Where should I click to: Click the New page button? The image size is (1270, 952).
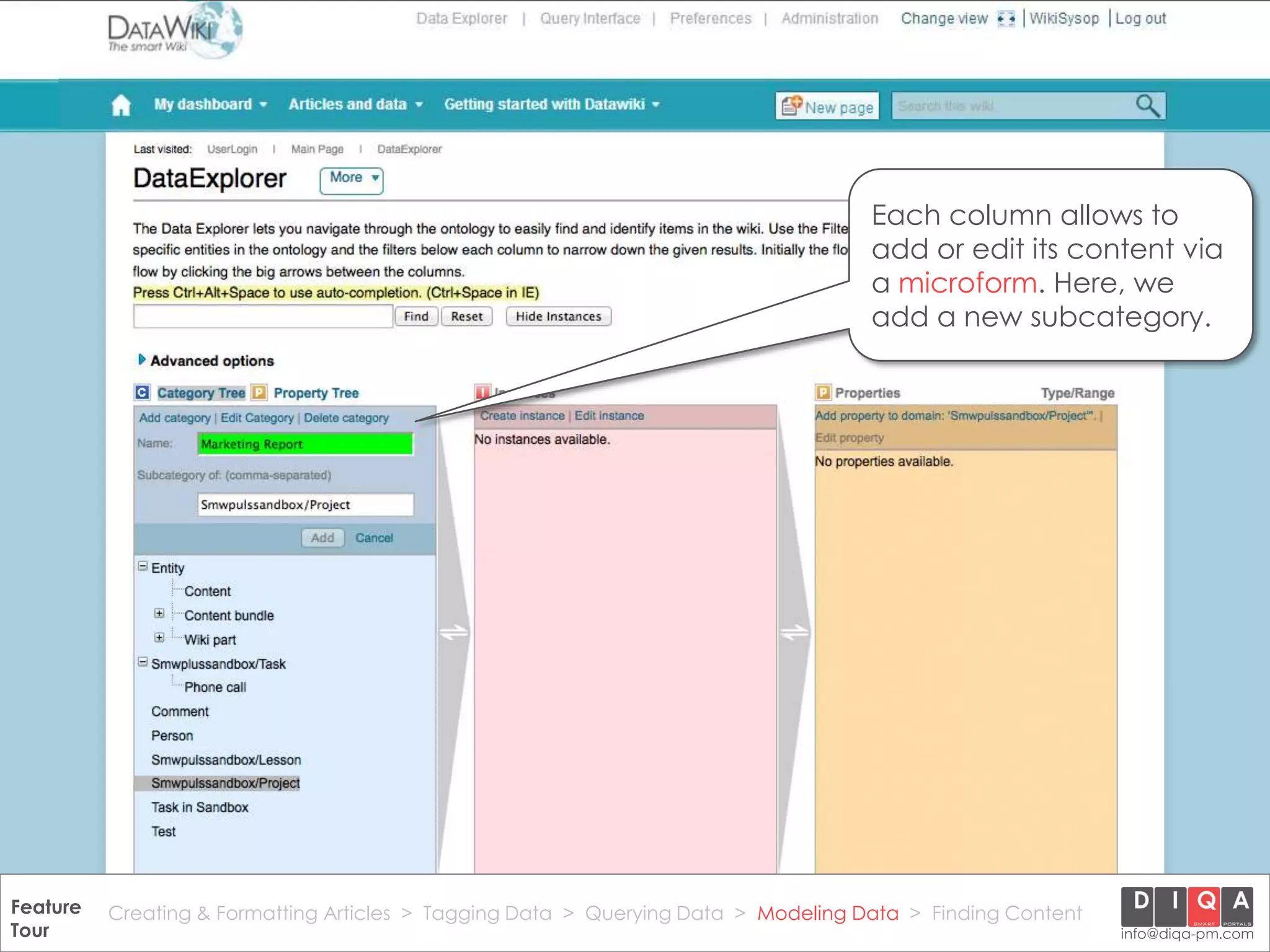point(827,106)
